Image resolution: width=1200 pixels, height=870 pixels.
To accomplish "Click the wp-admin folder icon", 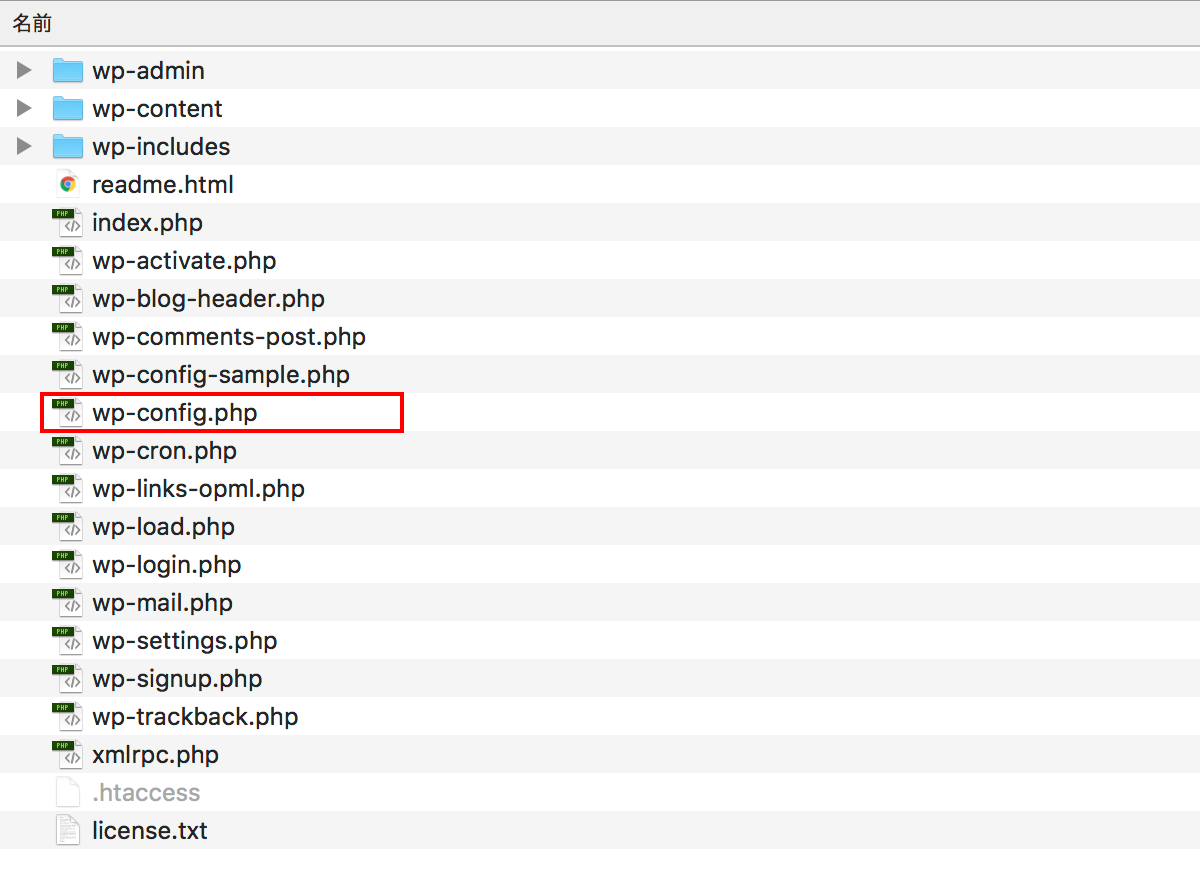I will (x=68, y=70).
